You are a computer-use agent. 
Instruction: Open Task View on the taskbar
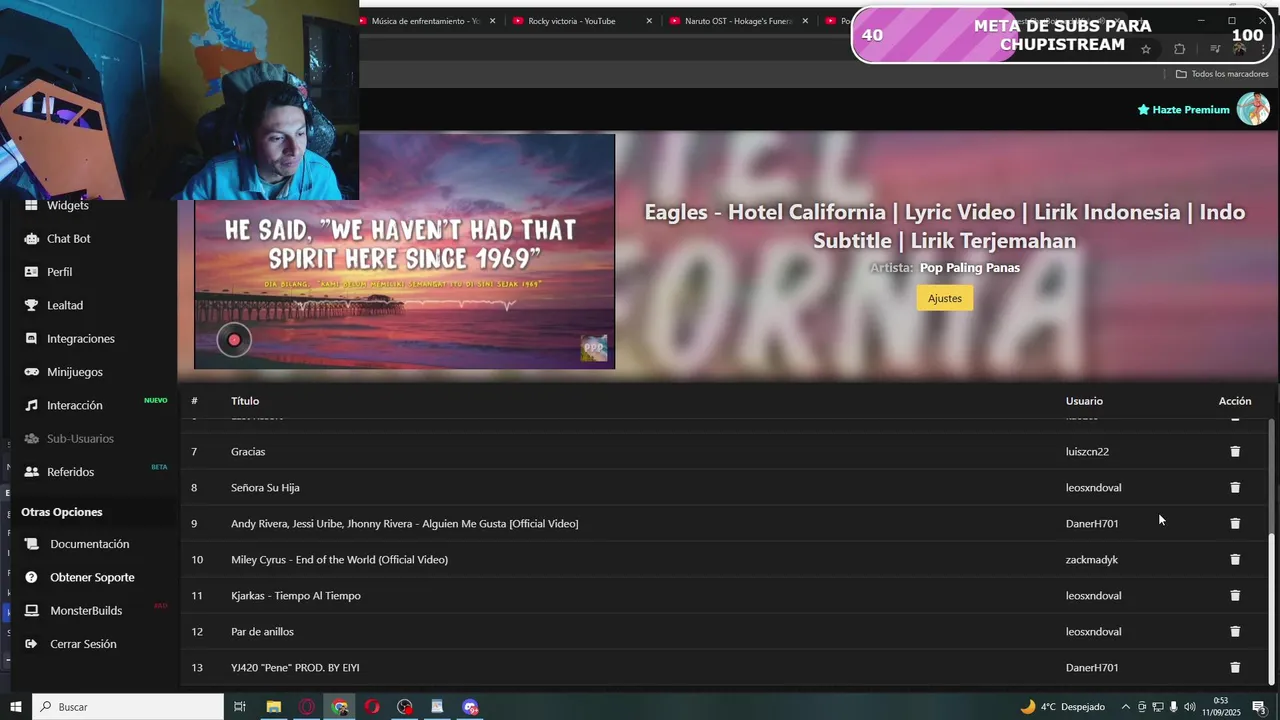point(240,707)
